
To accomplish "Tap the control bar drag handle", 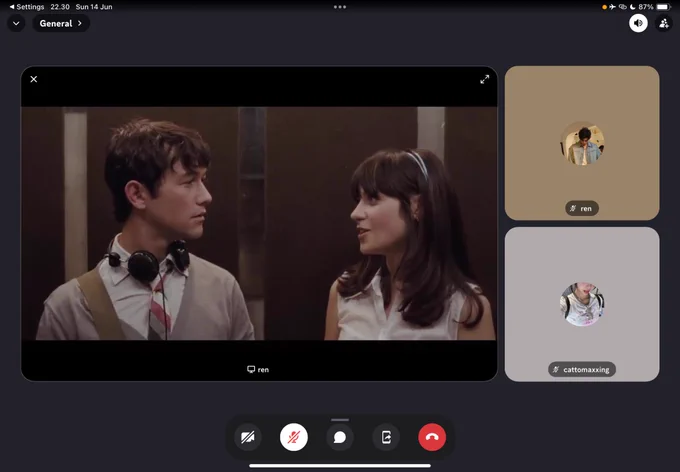I will click(340, 420).
